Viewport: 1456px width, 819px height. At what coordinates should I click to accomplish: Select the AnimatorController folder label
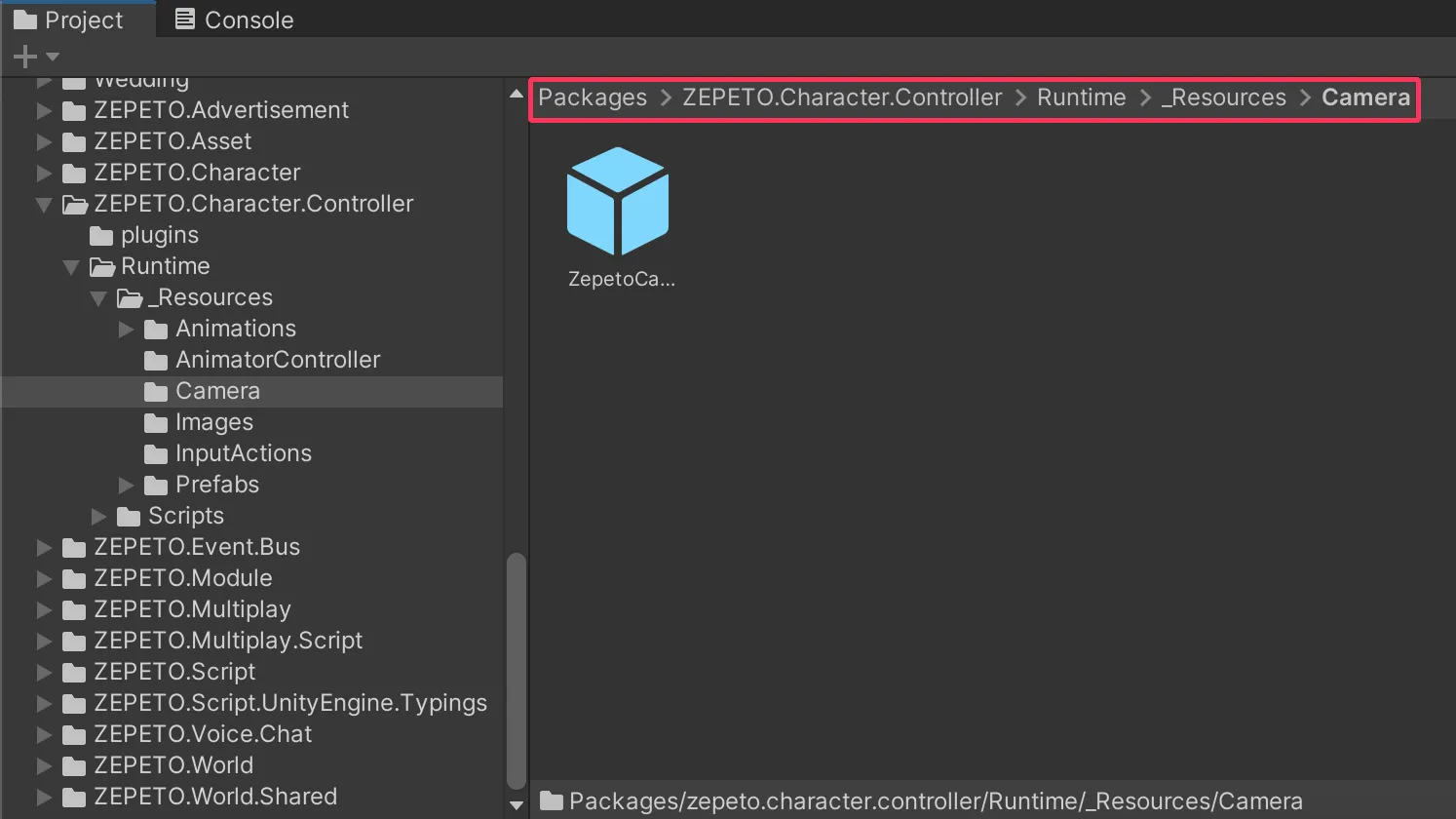[x=278, y=361]
